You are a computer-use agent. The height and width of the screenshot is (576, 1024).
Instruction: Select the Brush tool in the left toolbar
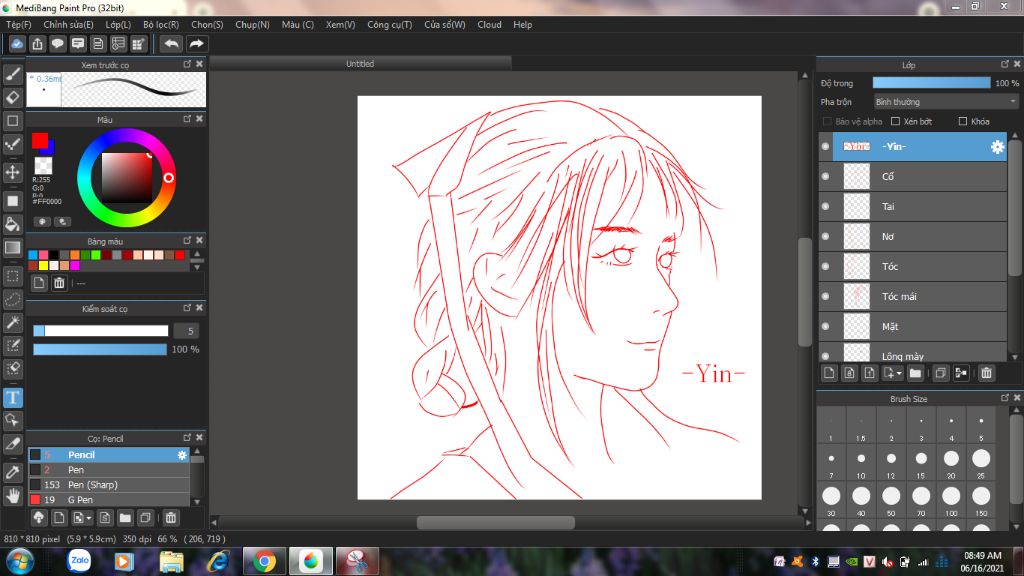point(12,74)
